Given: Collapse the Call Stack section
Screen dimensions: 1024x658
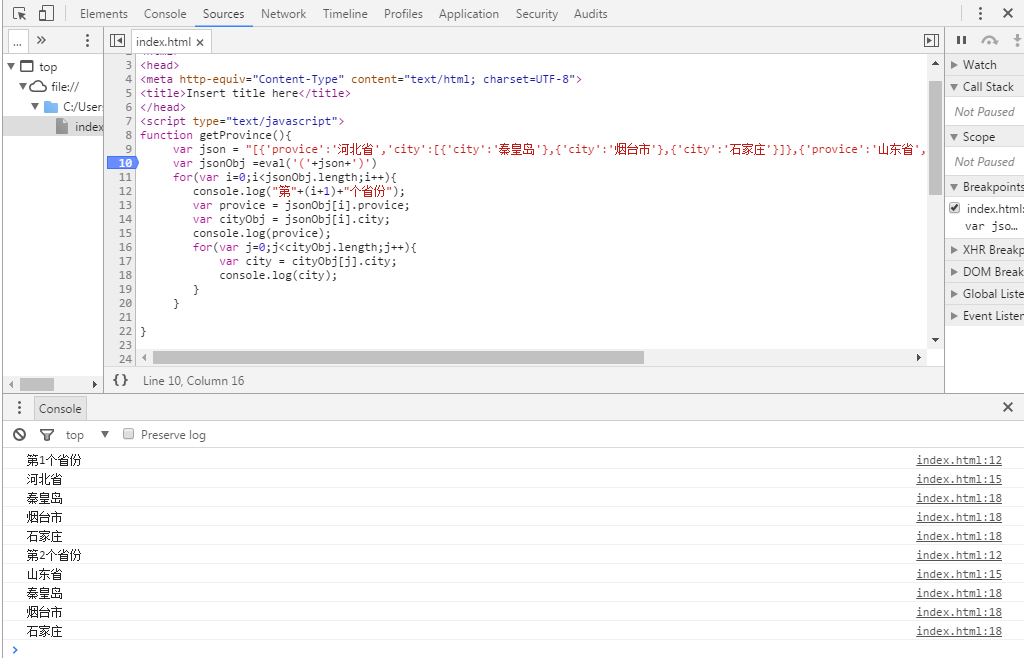Looking at the screenshot, I should pyautogui.click(x=955, y=87).
